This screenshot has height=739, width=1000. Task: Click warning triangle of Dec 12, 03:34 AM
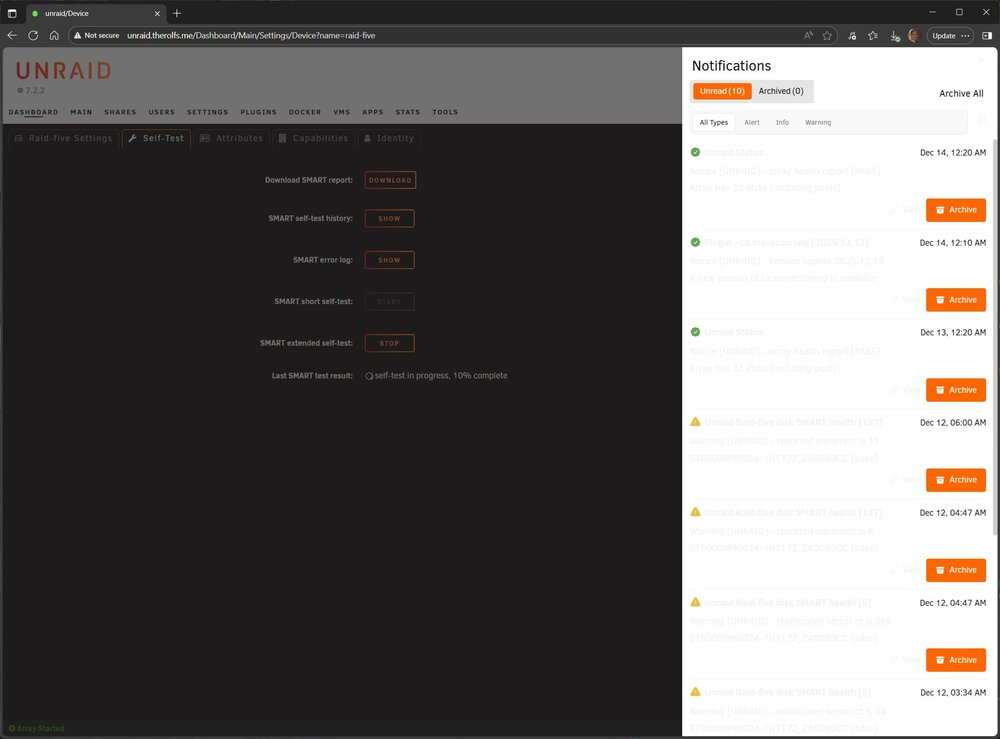(x=695, y=692)
